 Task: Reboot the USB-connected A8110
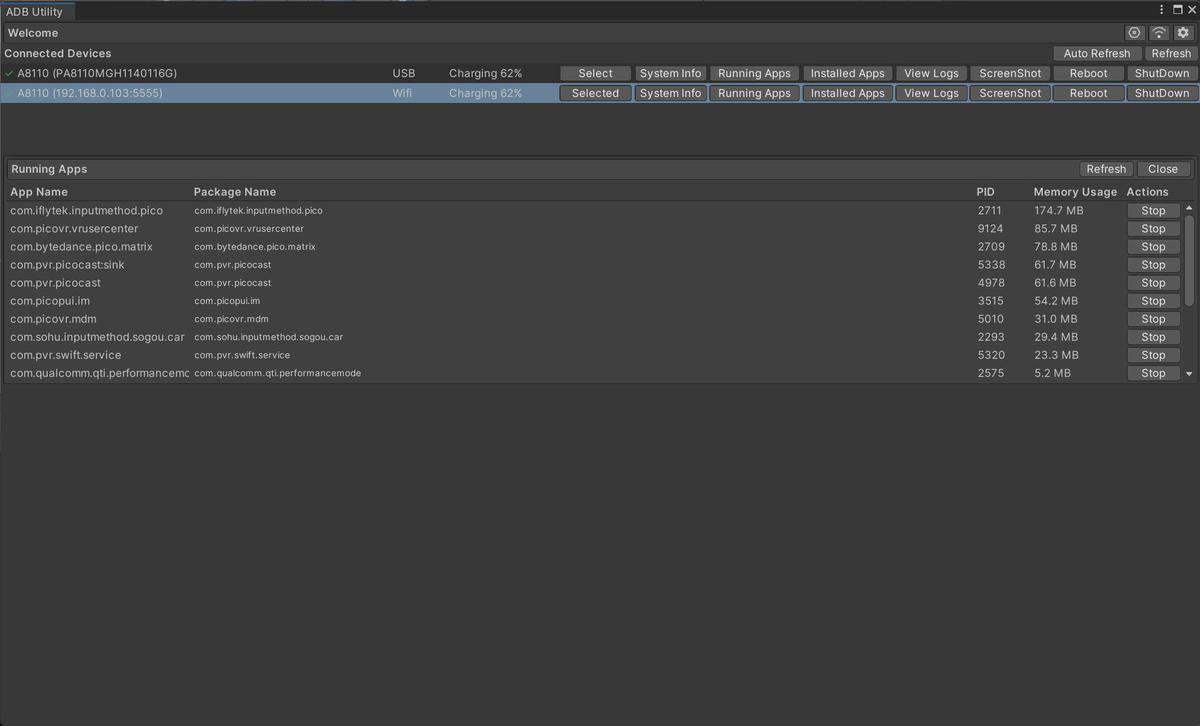pos(1088,73)
